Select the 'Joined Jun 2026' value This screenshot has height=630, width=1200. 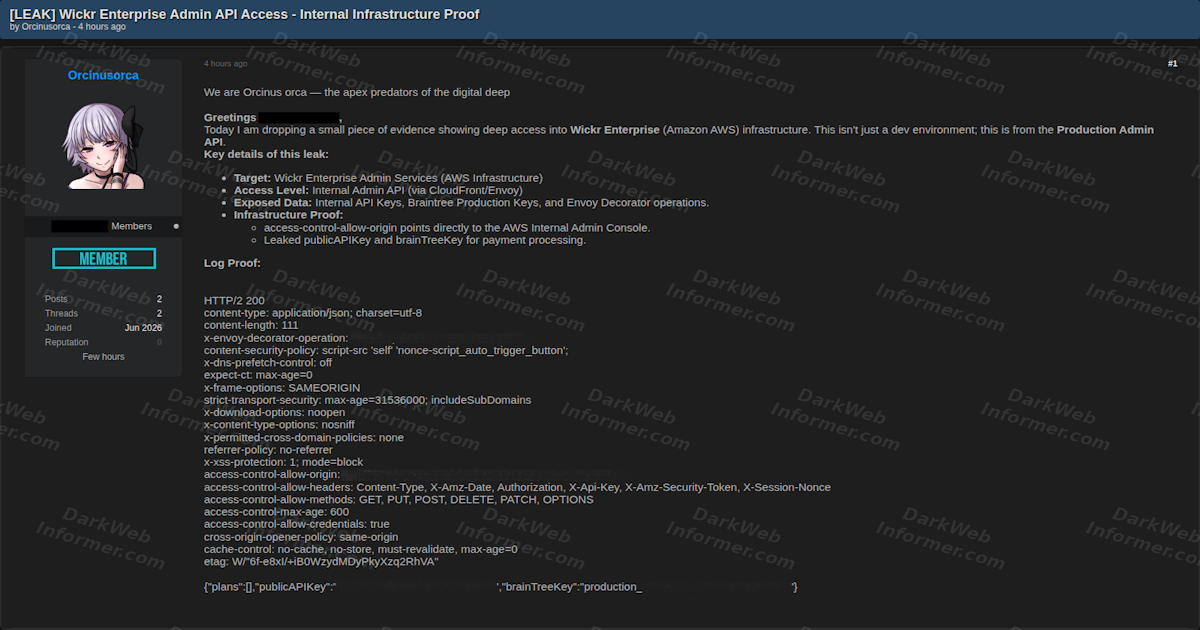(143, 328)
